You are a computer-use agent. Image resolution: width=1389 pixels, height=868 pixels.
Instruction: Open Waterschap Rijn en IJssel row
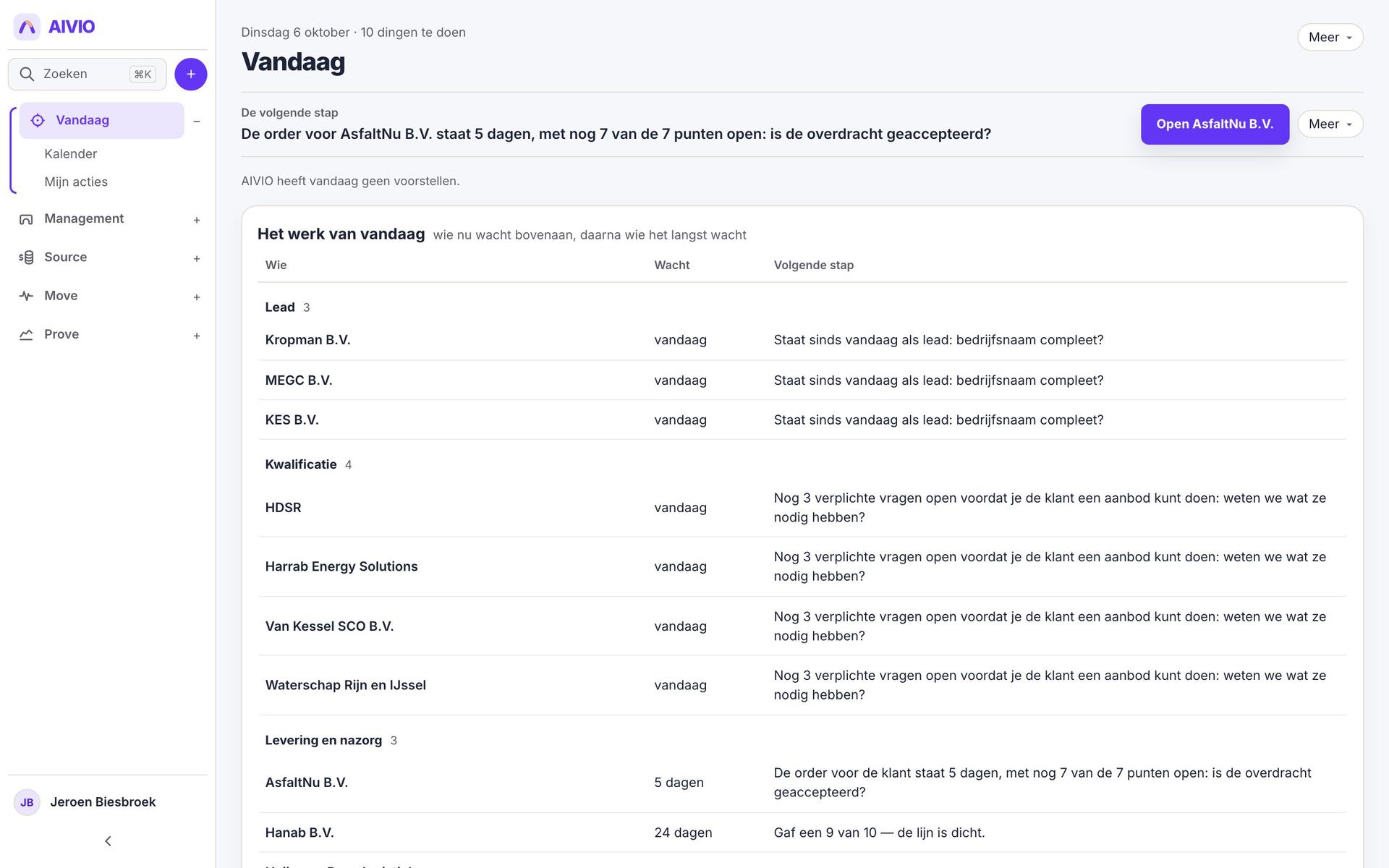pos(802,685)
